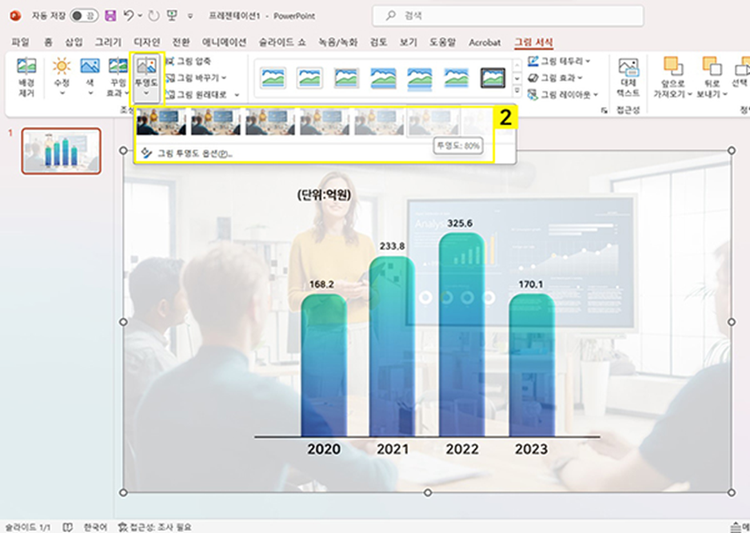
Task: Expand the picture styles gallery More arrow
Action: coord(517,90)
